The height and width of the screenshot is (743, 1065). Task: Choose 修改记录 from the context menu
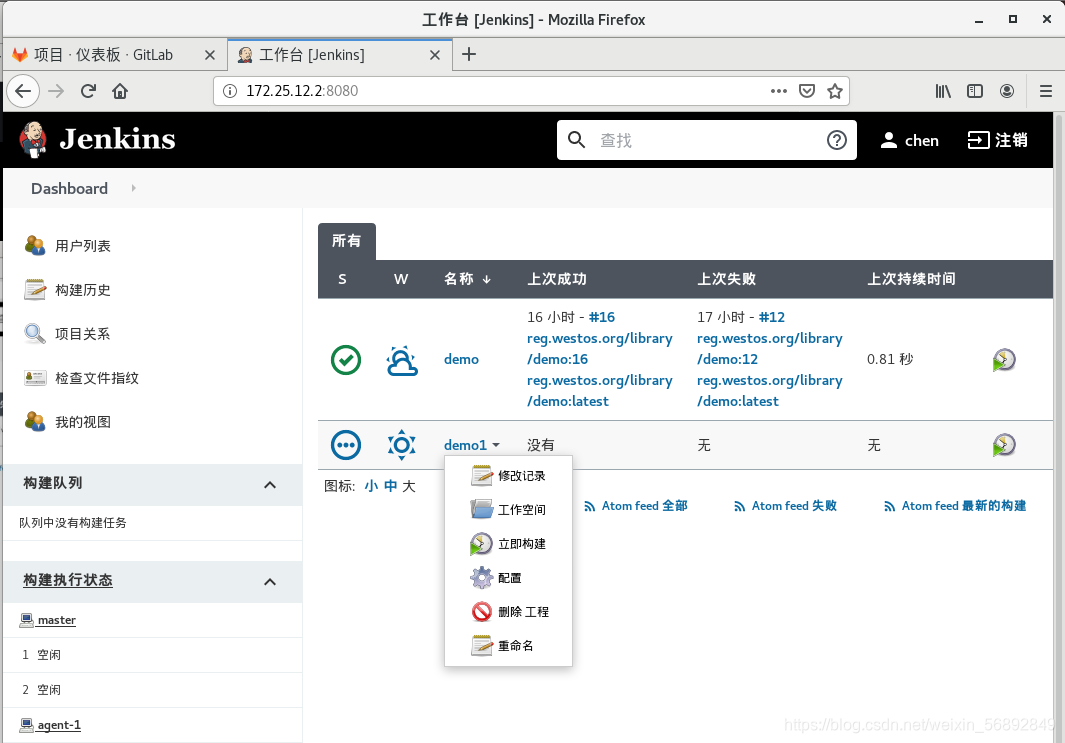508,475
